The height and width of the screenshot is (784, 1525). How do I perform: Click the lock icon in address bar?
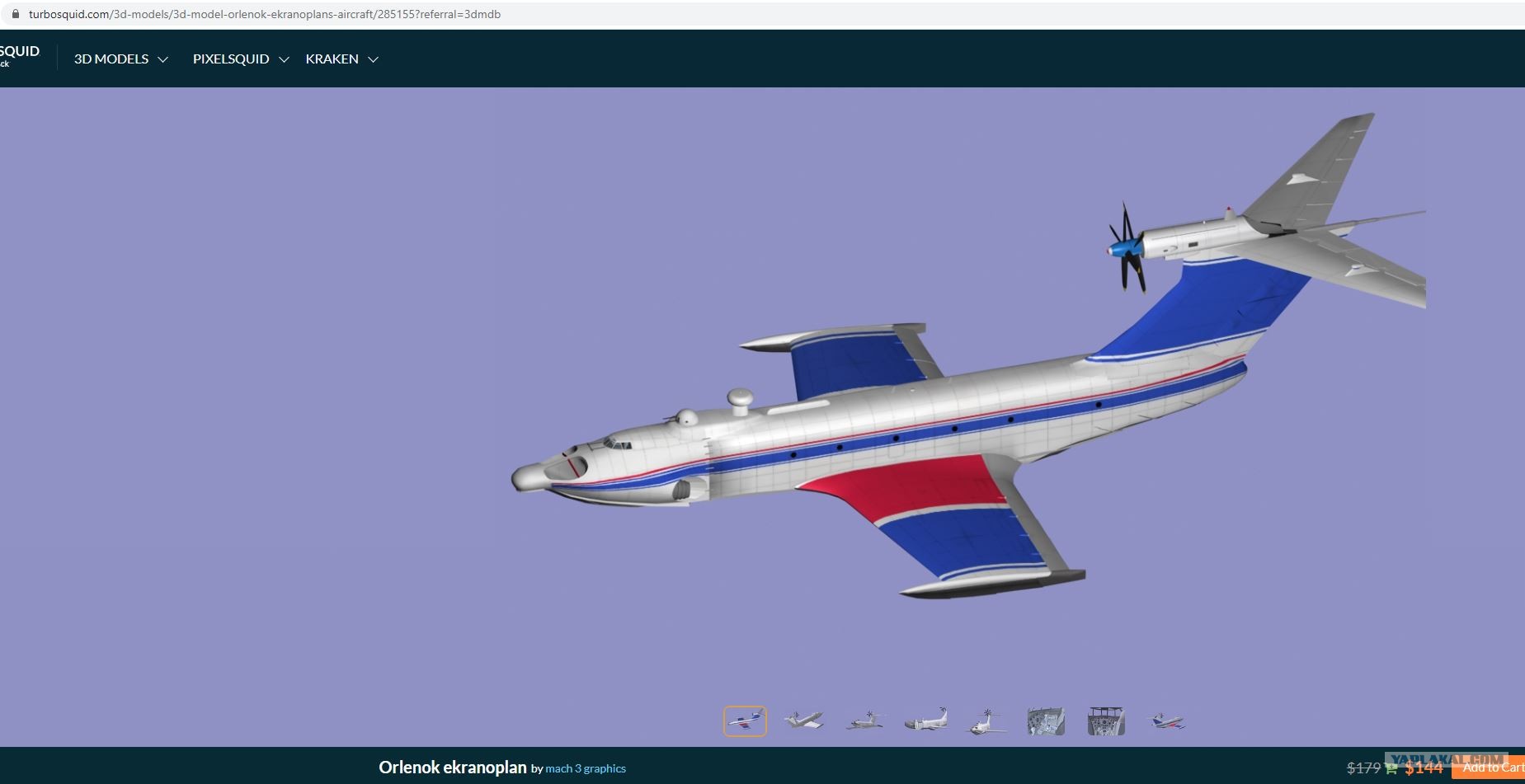click(x=15, y=14)
